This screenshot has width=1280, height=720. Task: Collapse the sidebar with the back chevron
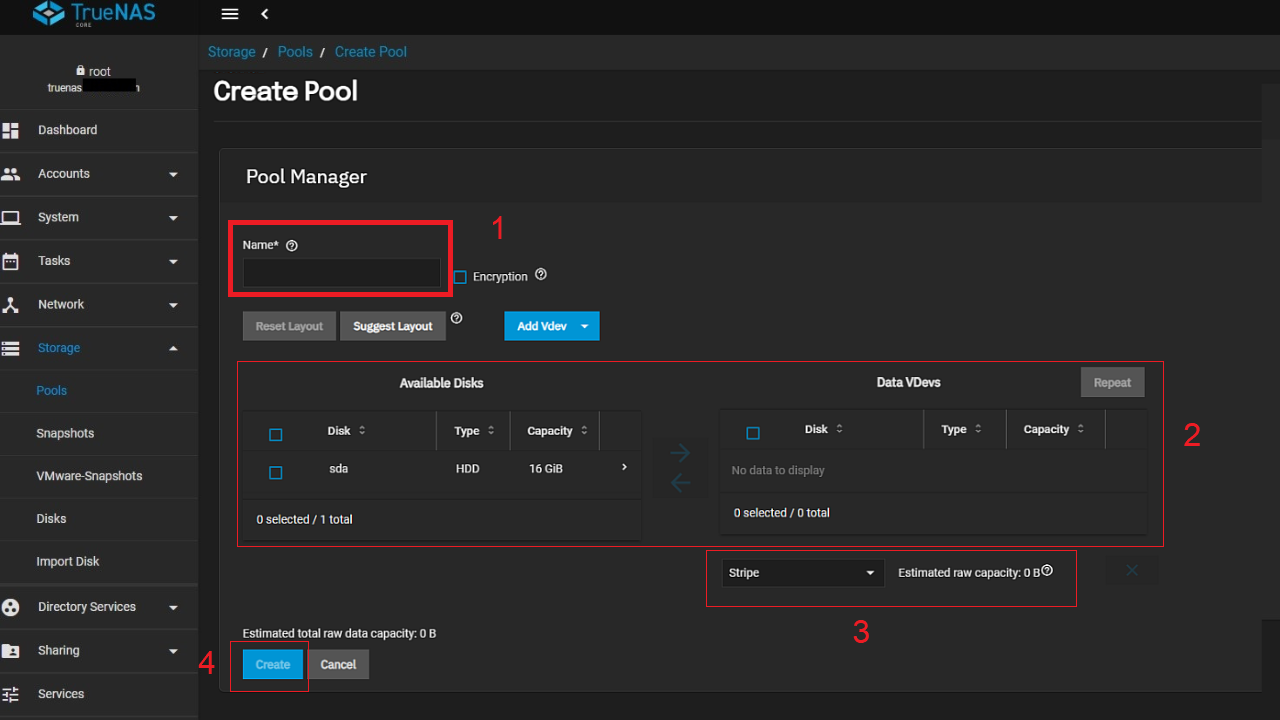(x=264, y=14)
